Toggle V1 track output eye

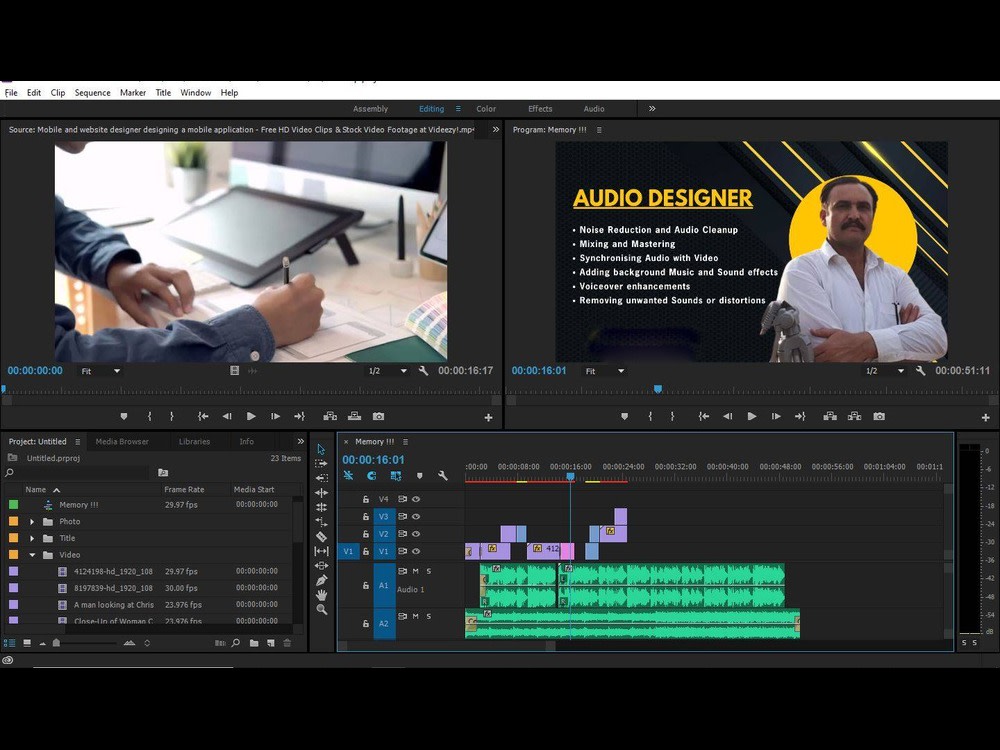tap(416, 551)
